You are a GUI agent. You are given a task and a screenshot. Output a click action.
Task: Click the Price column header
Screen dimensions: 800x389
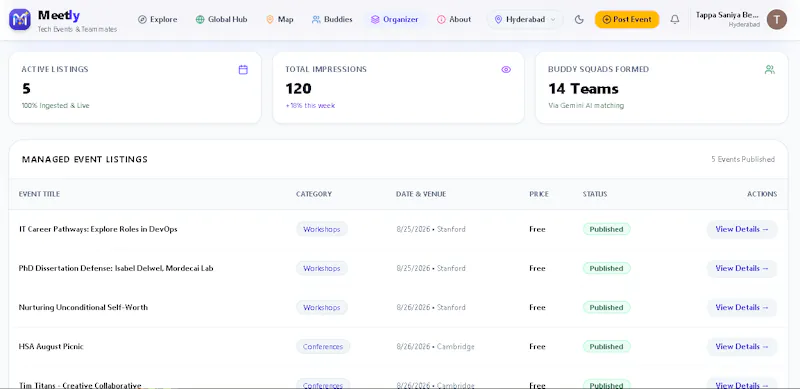539,194
